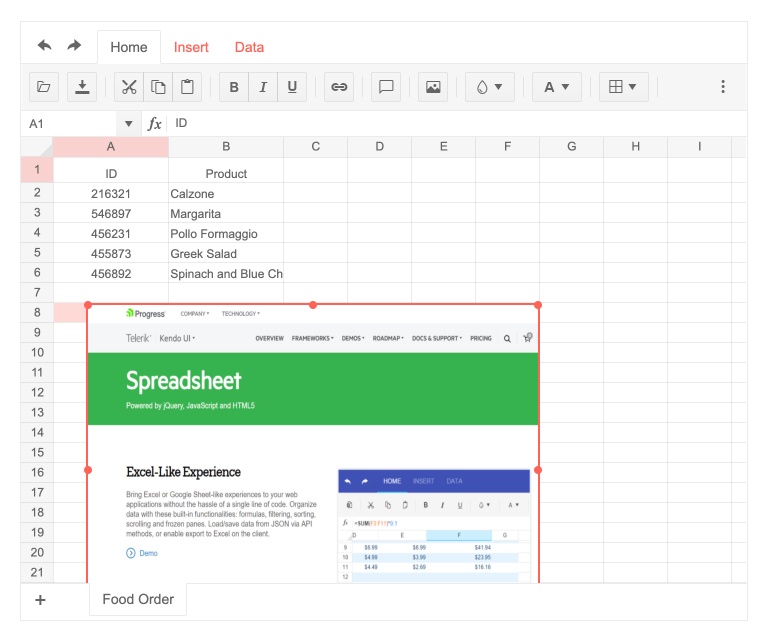The height and width of the screenshot is (641, 770).
Task: Click the Calzone cell
Action: pyautogui.click(x=226, y=193)
